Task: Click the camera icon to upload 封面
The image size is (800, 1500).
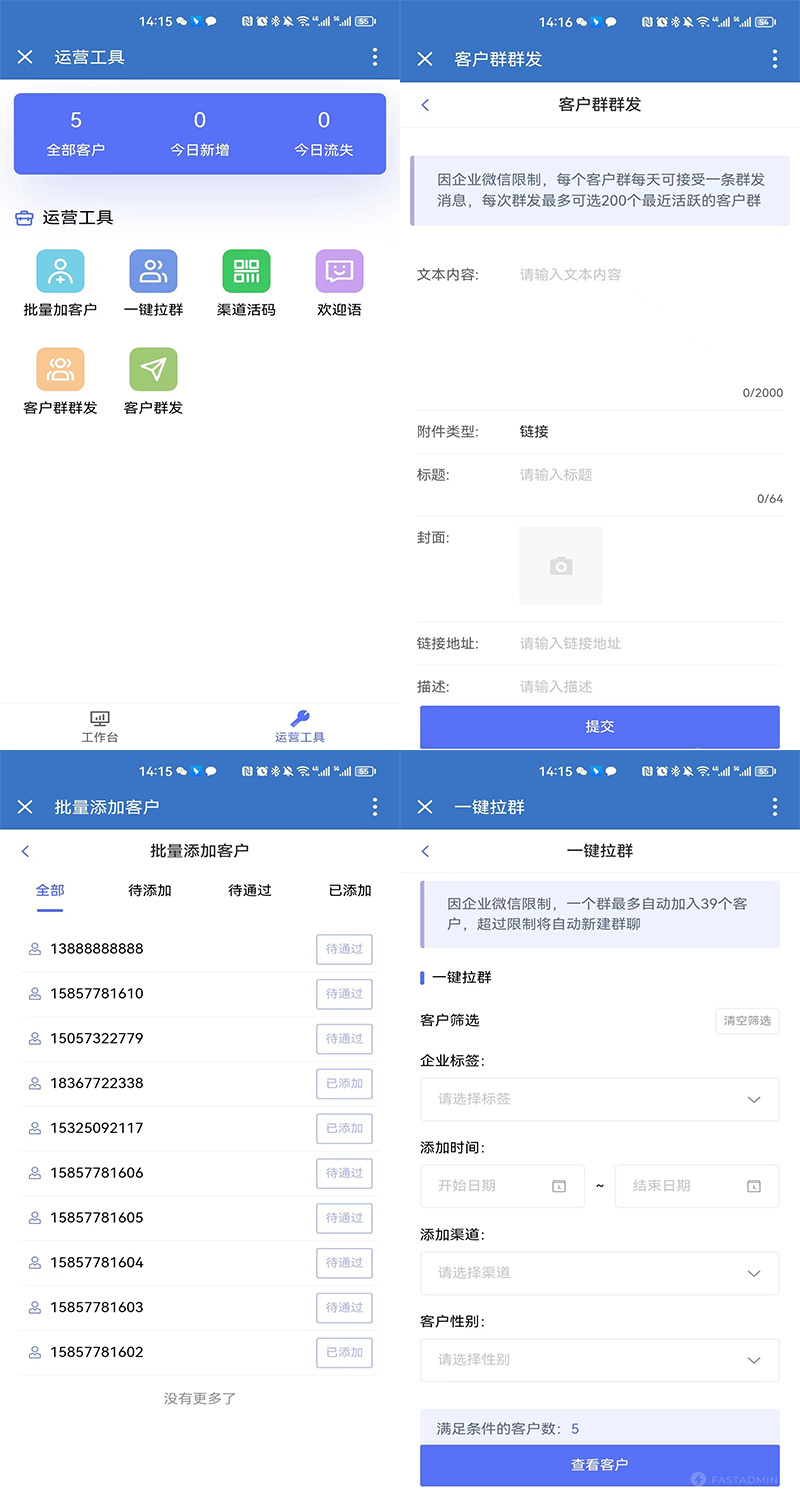Action: [x=560, y=564]
